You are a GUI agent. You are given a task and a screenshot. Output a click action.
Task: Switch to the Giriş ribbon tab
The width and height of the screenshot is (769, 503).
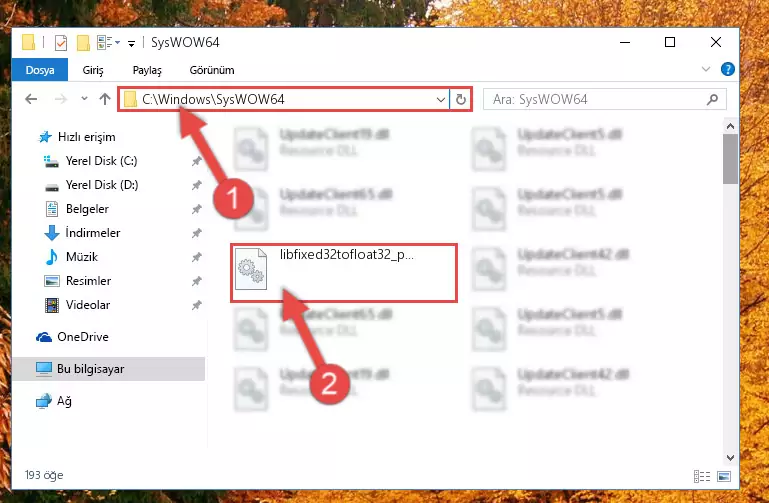(x=93, y=70)
